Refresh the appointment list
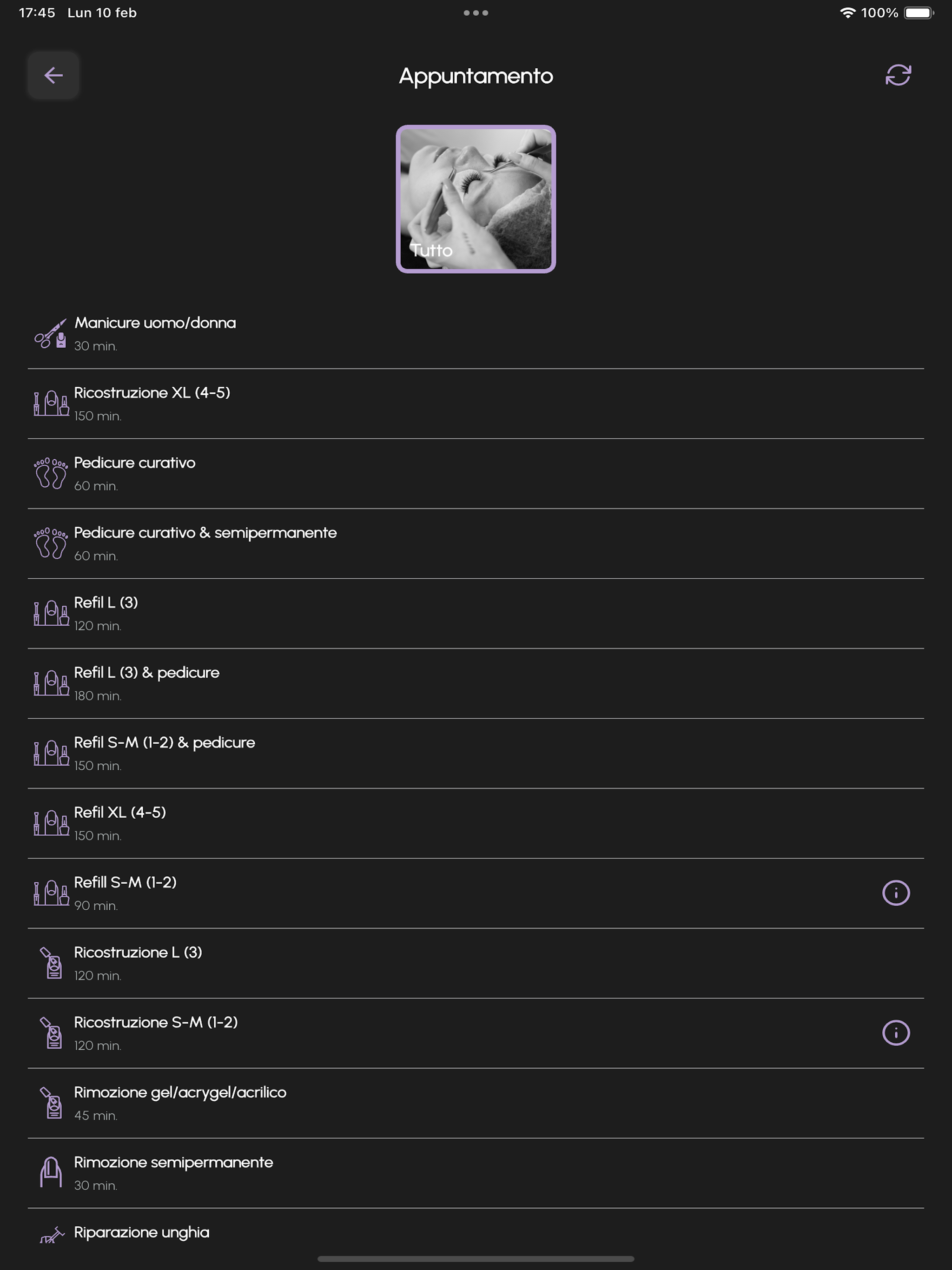The width and height of the screenshot is (952, 1270). (898, 75)
